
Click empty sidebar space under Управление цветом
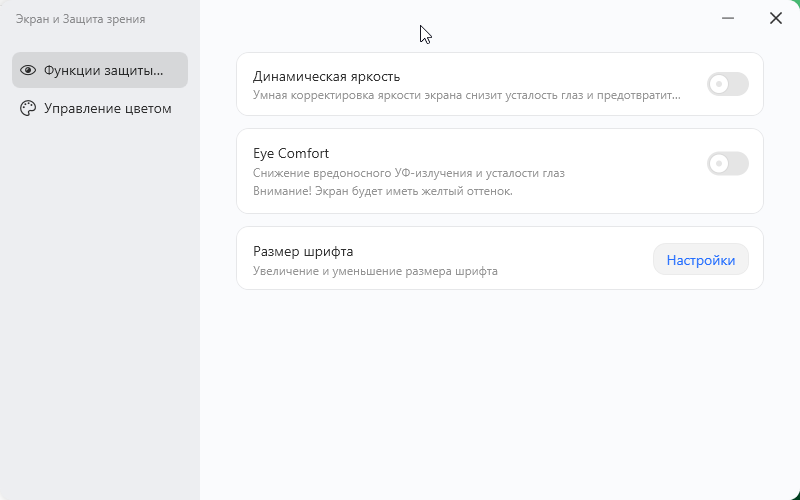pos(100,300)
